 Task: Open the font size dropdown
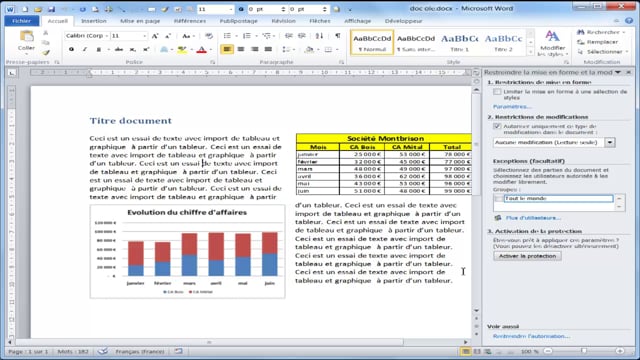pos(144,36)
